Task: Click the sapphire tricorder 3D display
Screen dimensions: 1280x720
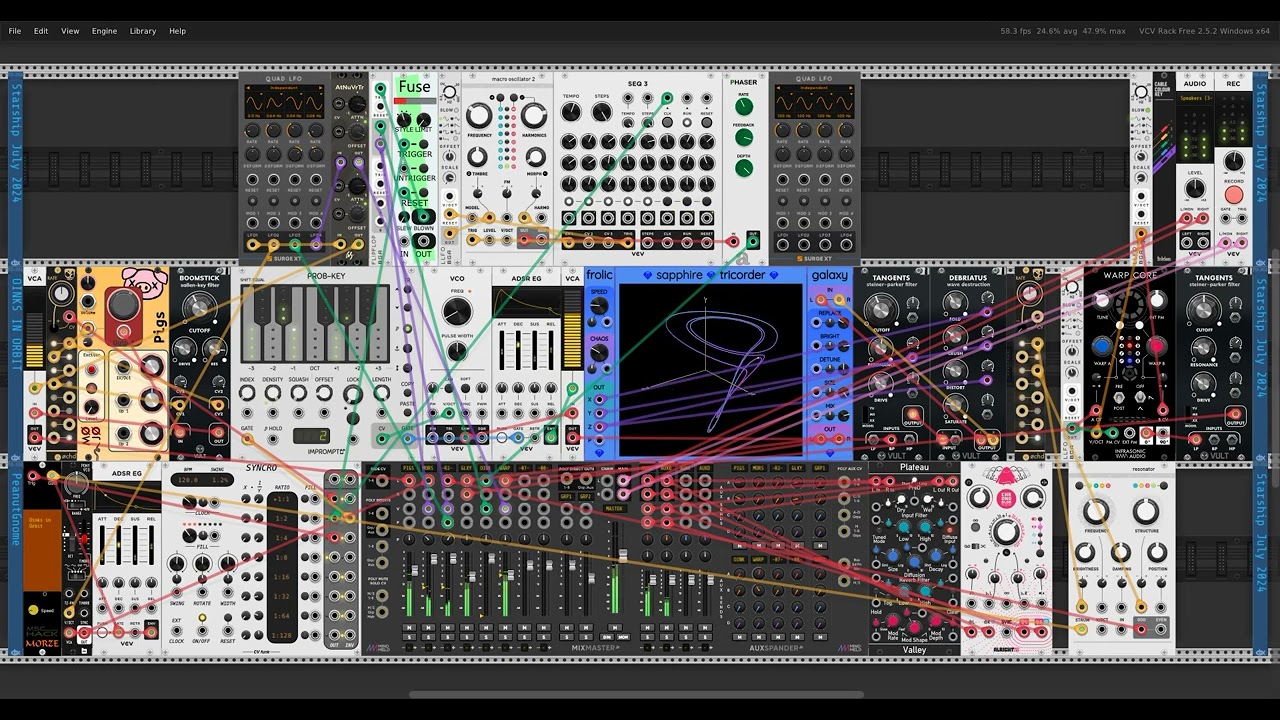Action: tap(711, 369)
